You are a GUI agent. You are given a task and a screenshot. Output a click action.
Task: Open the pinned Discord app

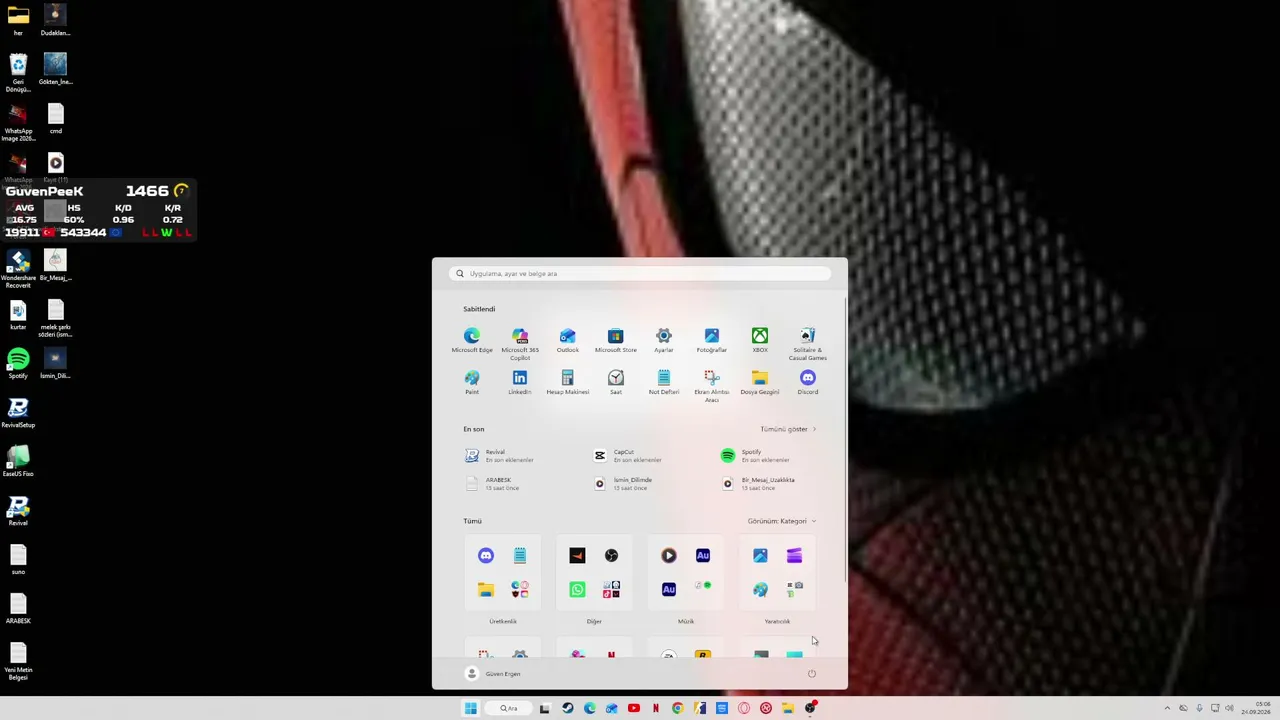[x=808, y=382]
